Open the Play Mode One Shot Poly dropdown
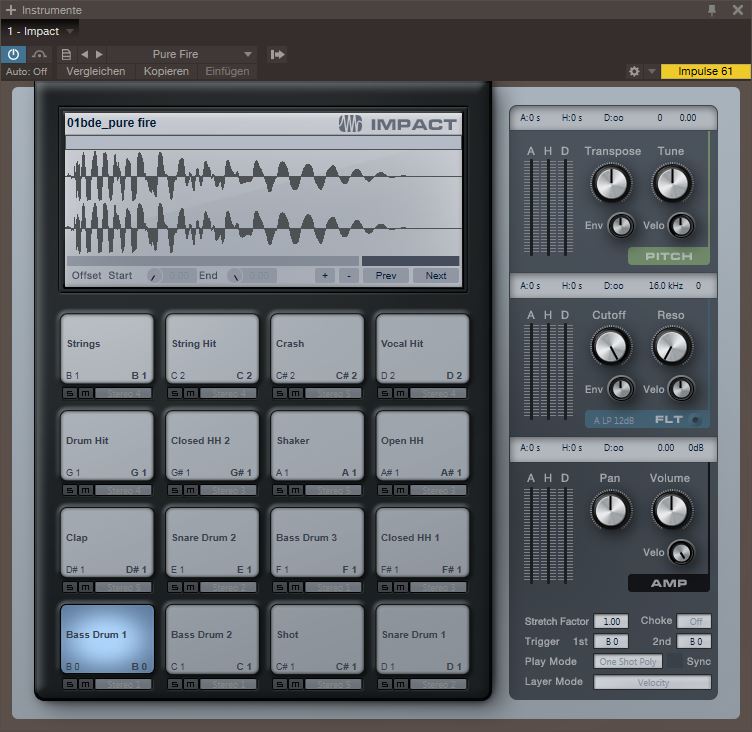The image size is (752, 732). tap(628, 661)
